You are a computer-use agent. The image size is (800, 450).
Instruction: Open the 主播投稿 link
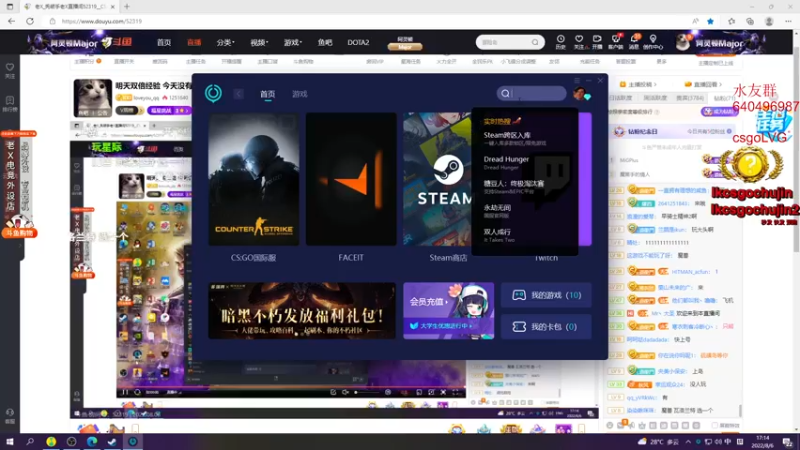point(638,84)
